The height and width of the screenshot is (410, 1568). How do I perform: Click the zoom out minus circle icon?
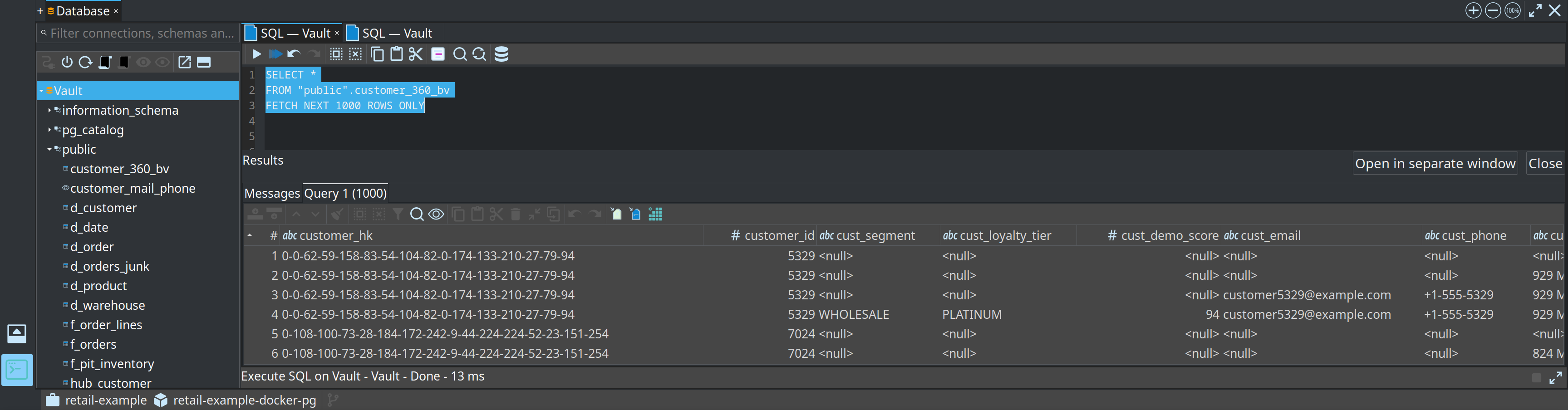1493,10
